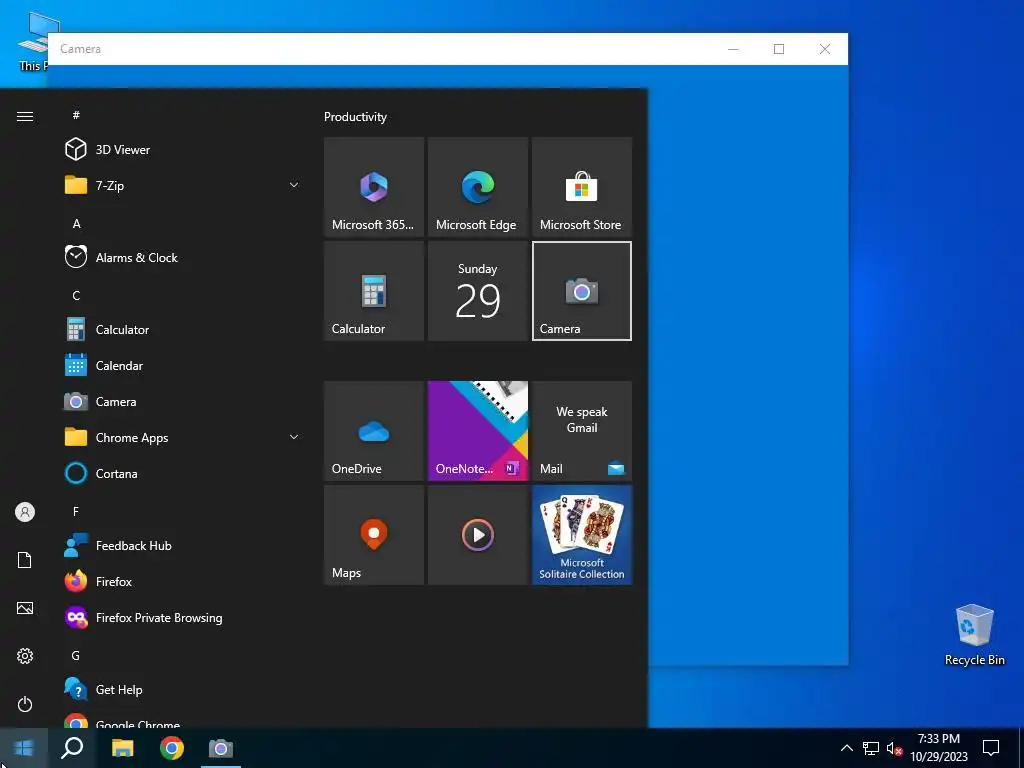Open the Sunday 29 calendar tile
1024x768 pixels.
coord(477,291)
